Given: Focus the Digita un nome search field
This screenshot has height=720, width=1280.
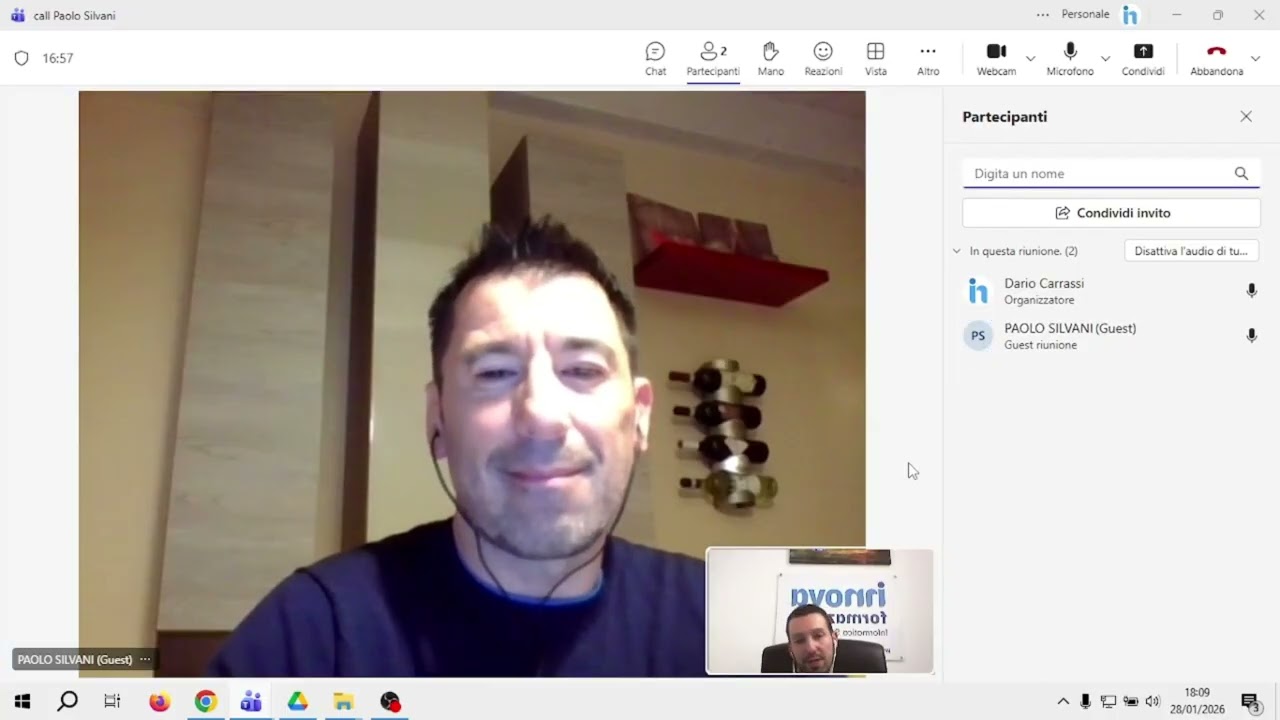Looking at the screenshot, I should pyautogui.click(x=1111, y=173).
